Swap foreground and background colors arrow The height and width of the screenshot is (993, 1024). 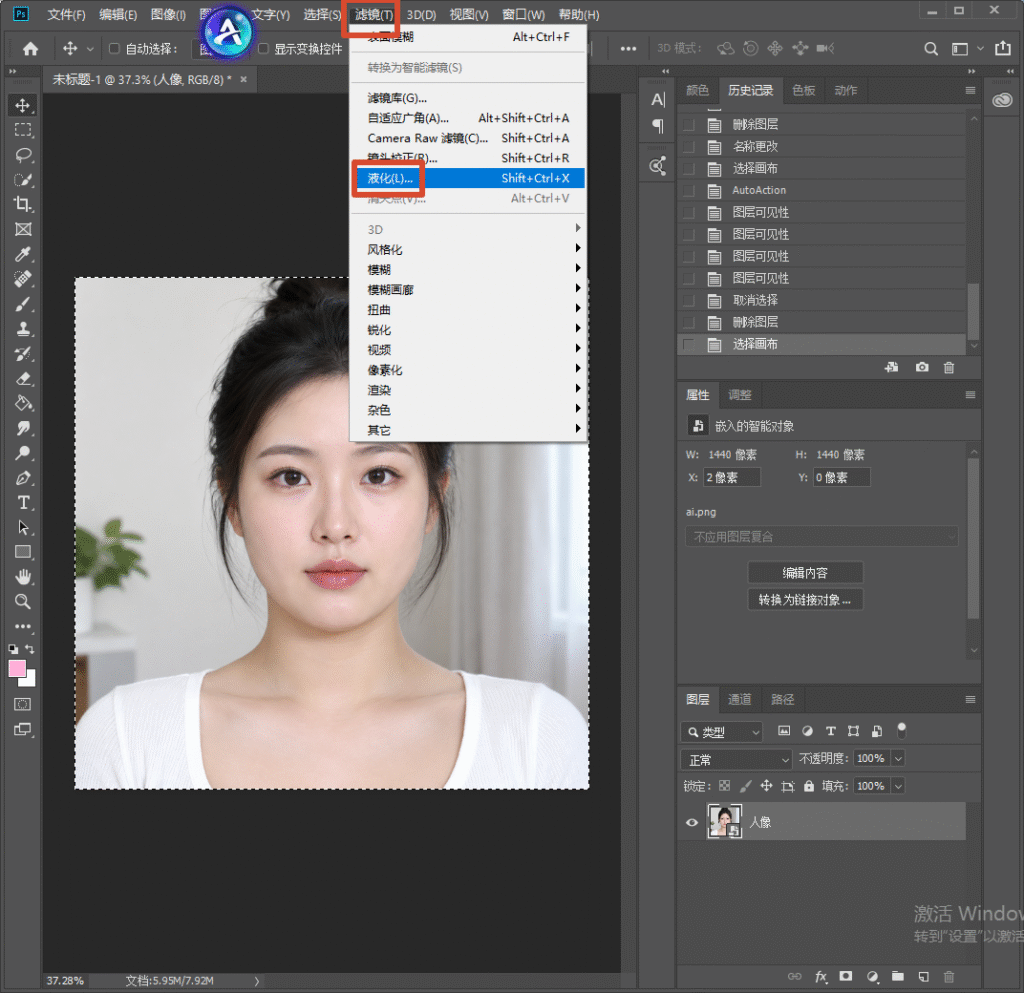(29, 649)
